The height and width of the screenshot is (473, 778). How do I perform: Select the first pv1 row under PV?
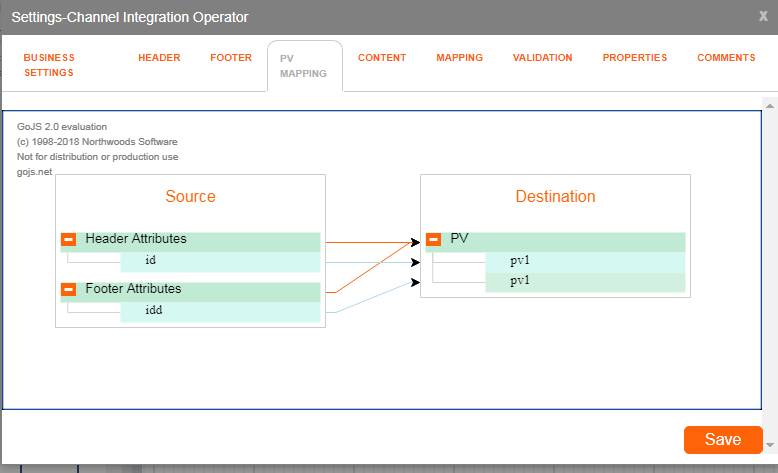click(584, 261)
